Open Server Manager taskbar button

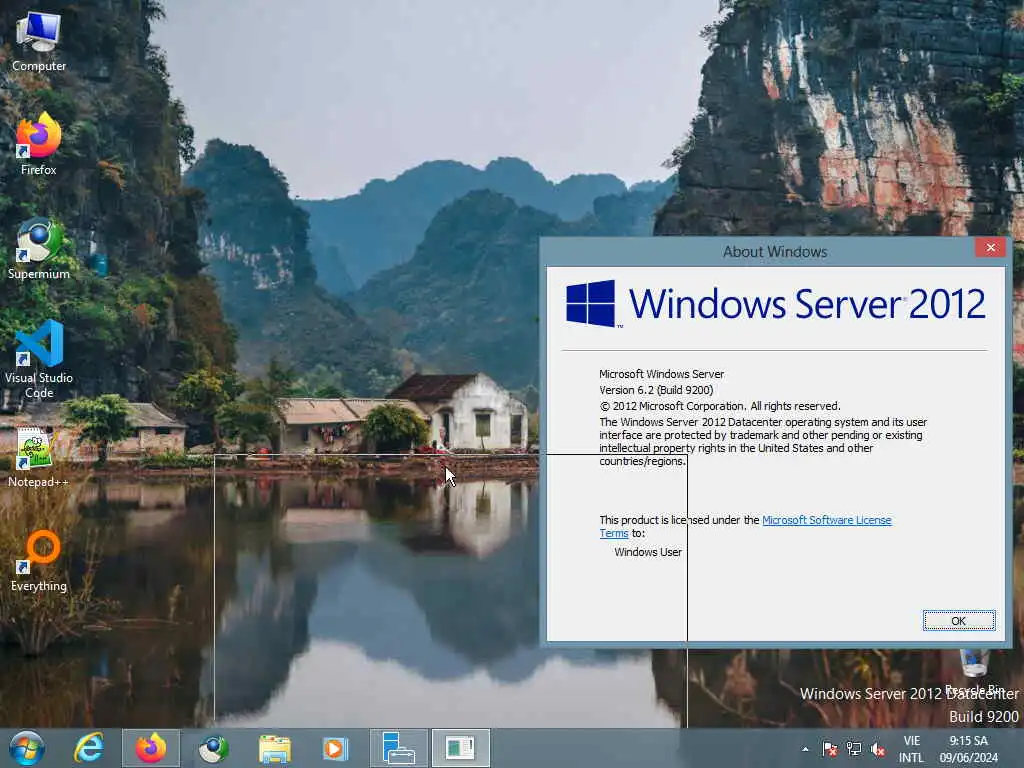[398, 748]
